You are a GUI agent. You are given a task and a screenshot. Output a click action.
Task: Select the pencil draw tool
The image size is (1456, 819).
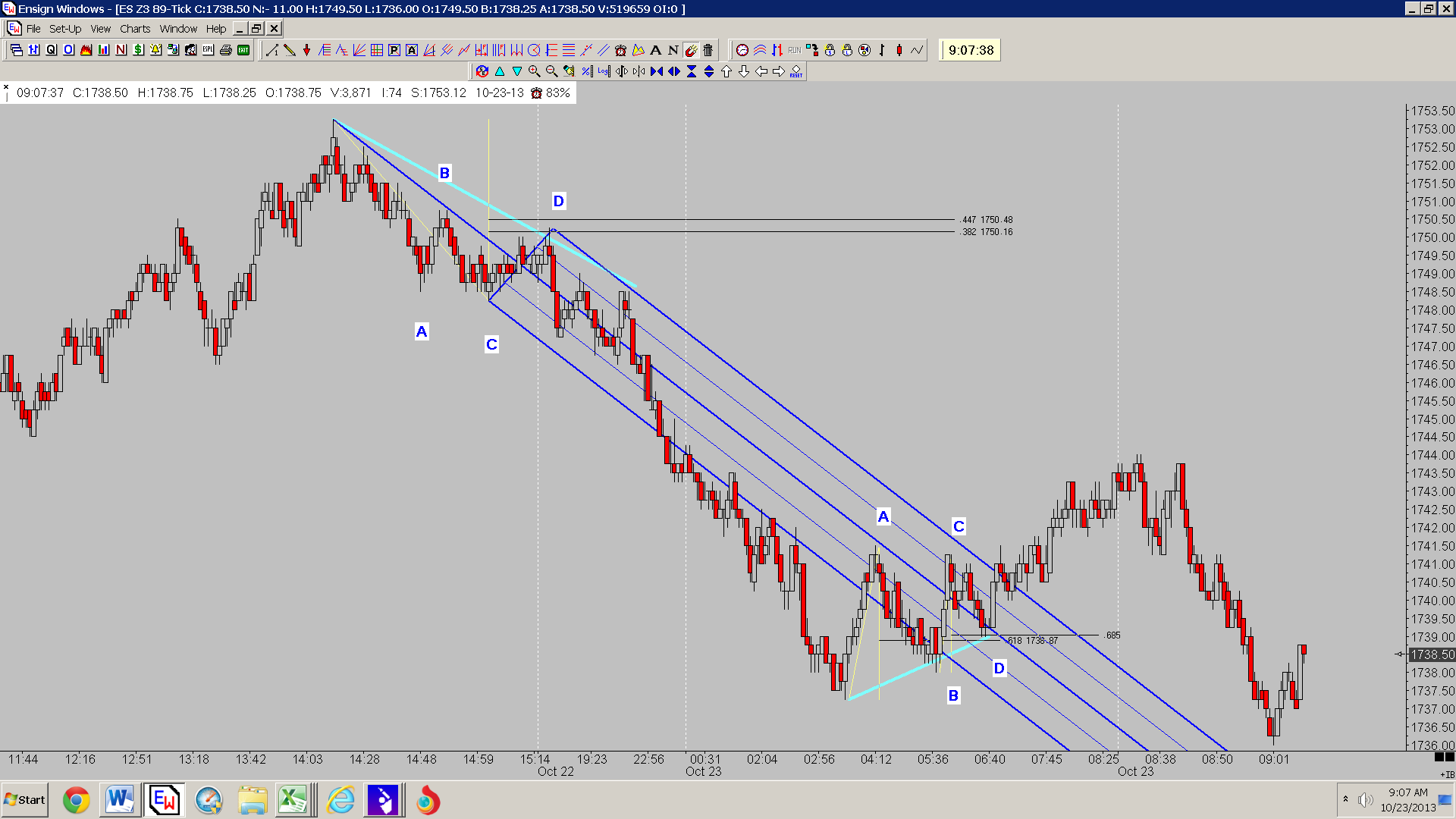point(289,50)
